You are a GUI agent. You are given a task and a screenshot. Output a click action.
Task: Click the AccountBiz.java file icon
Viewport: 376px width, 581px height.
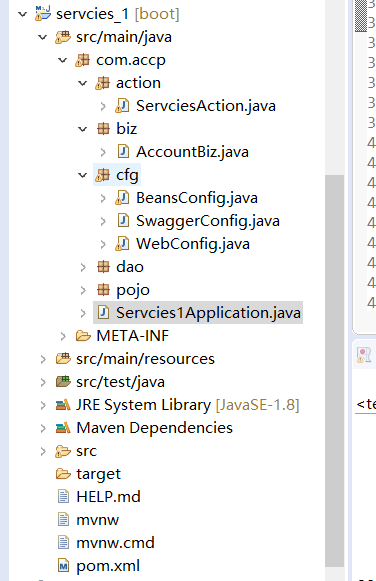tap(123, 152)
